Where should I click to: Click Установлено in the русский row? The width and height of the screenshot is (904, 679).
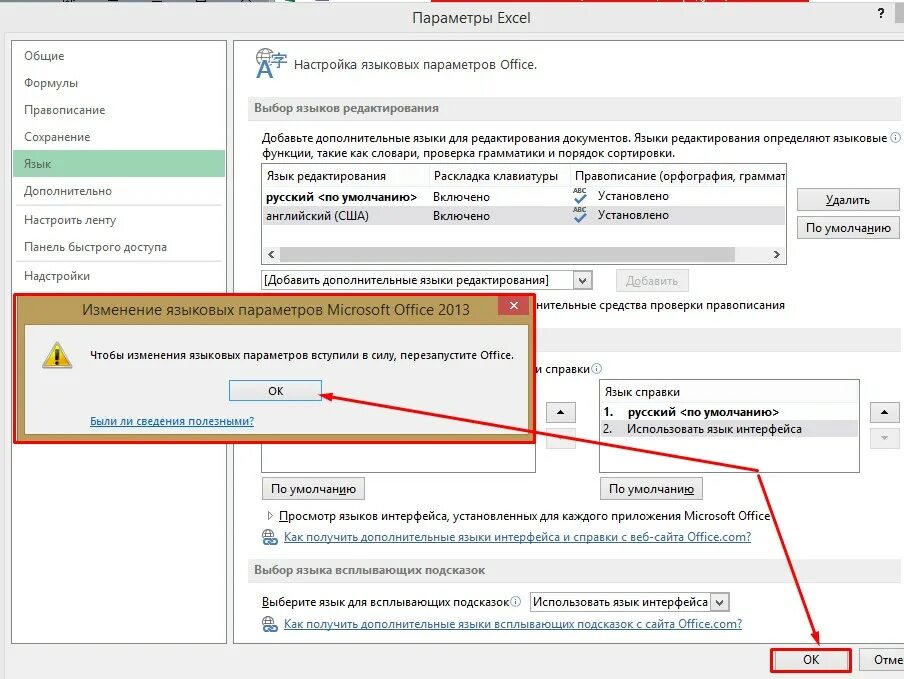pos(633,196)
